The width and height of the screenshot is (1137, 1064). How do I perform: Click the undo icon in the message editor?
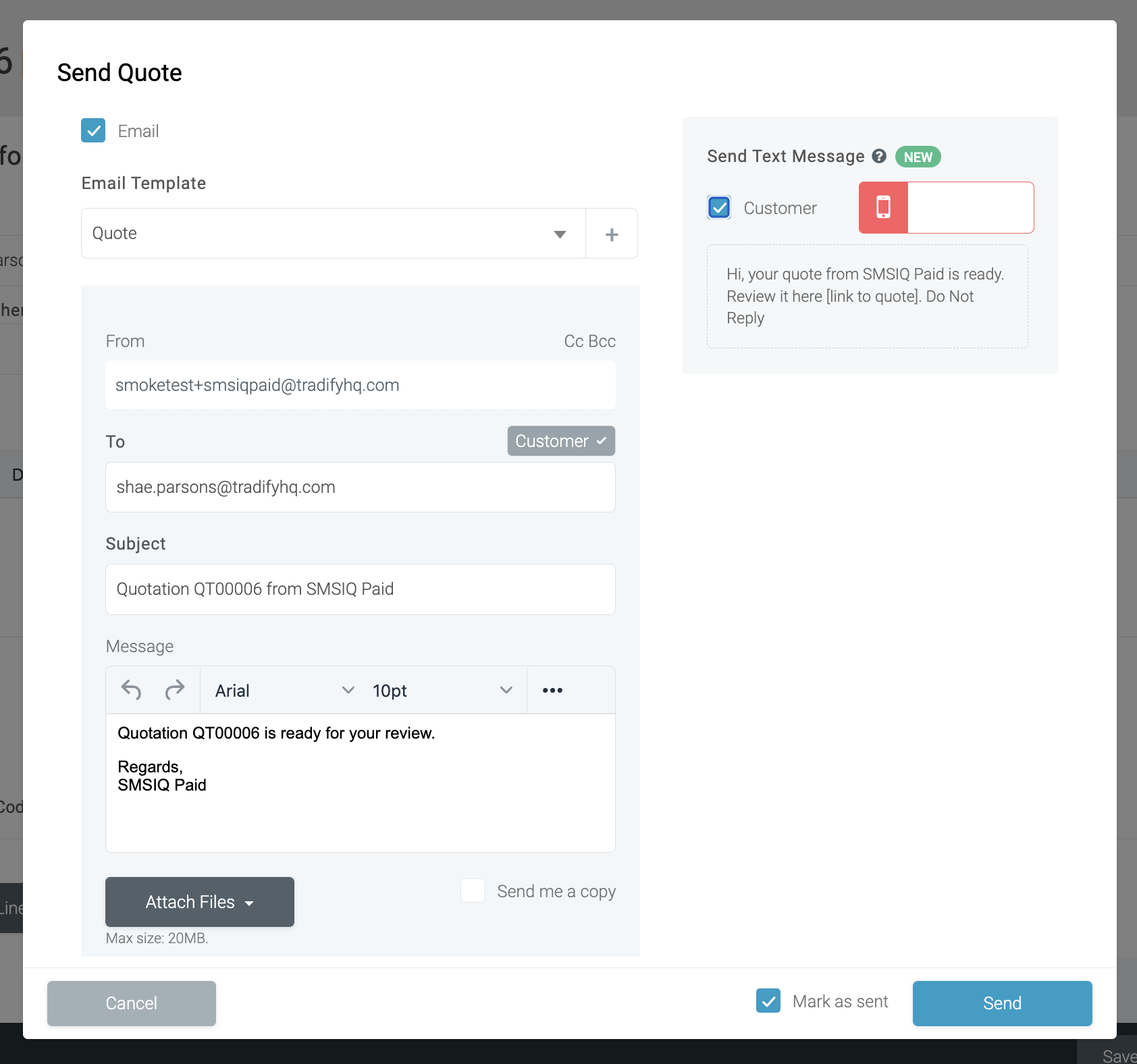(131, 690)
